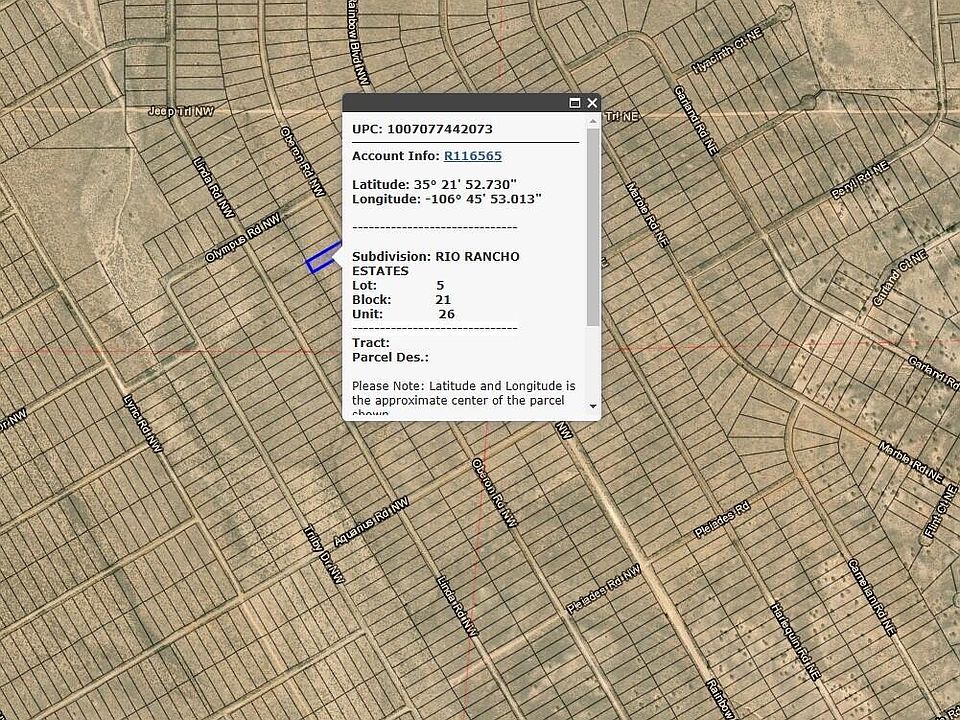The width and height of the screenshot is (960, 720).
Task: Click the Jeep Trl NW road label
Action: pyautogui.click(x=182, y=111)
